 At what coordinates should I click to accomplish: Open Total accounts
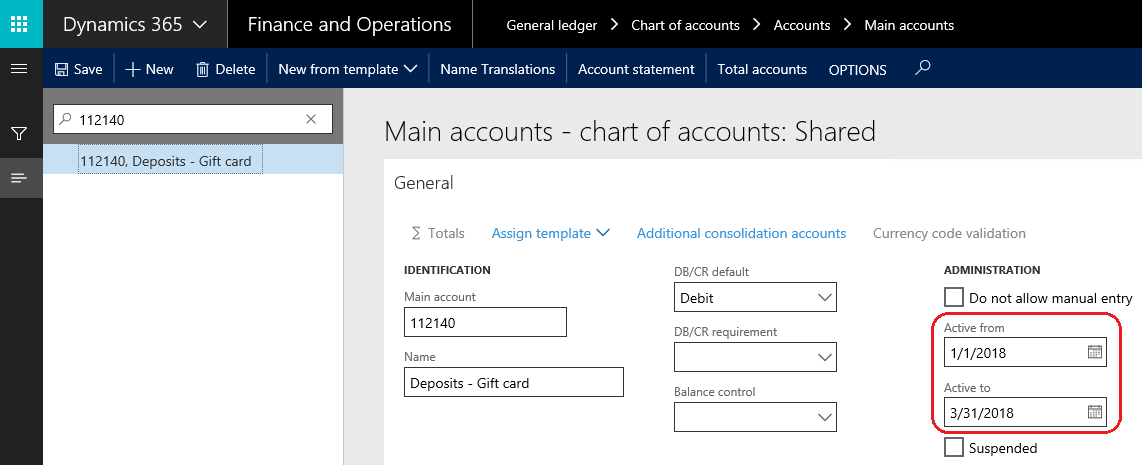coord(762,69)
